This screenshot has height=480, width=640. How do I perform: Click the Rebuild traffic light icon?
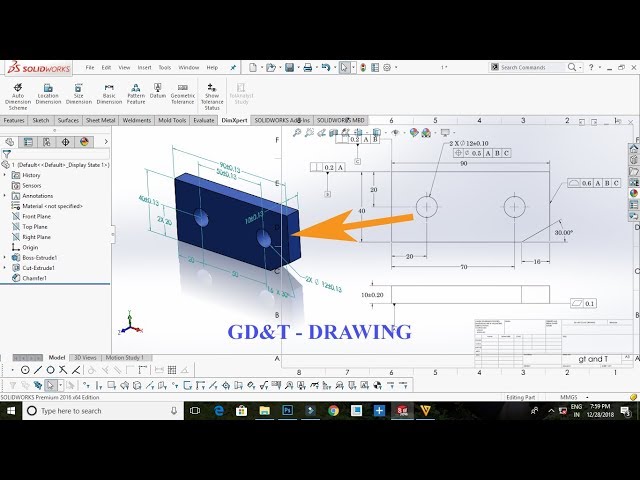(x=363, y=67)
